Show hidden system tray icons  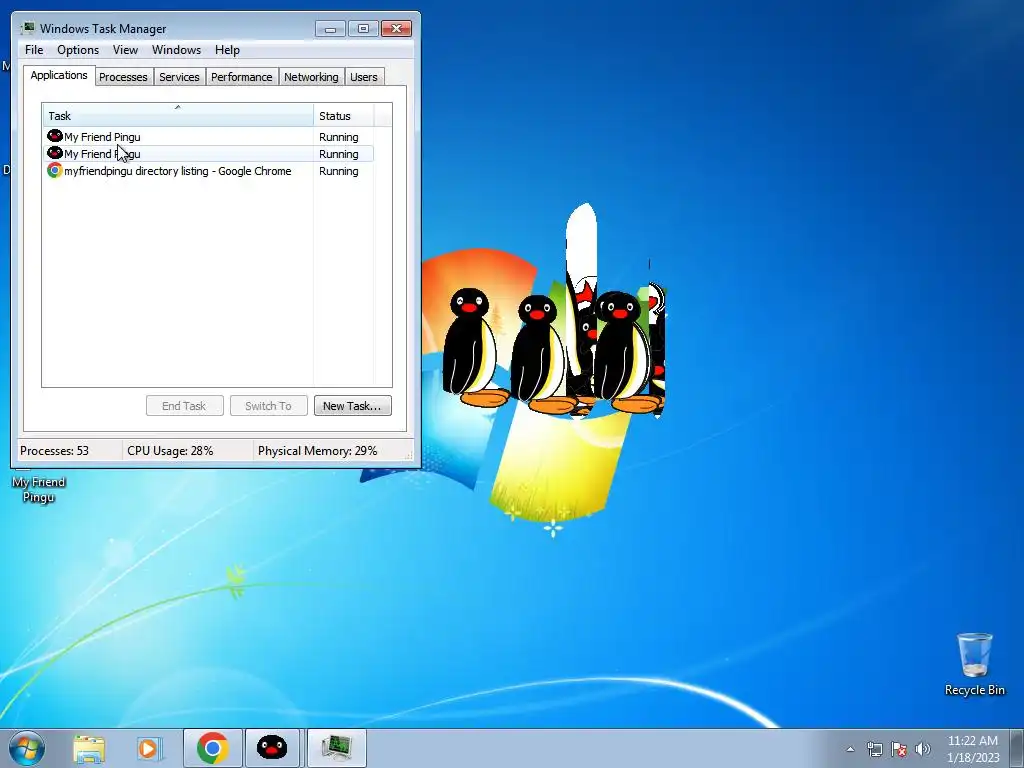pyautogui.click(x=850, y=749)
